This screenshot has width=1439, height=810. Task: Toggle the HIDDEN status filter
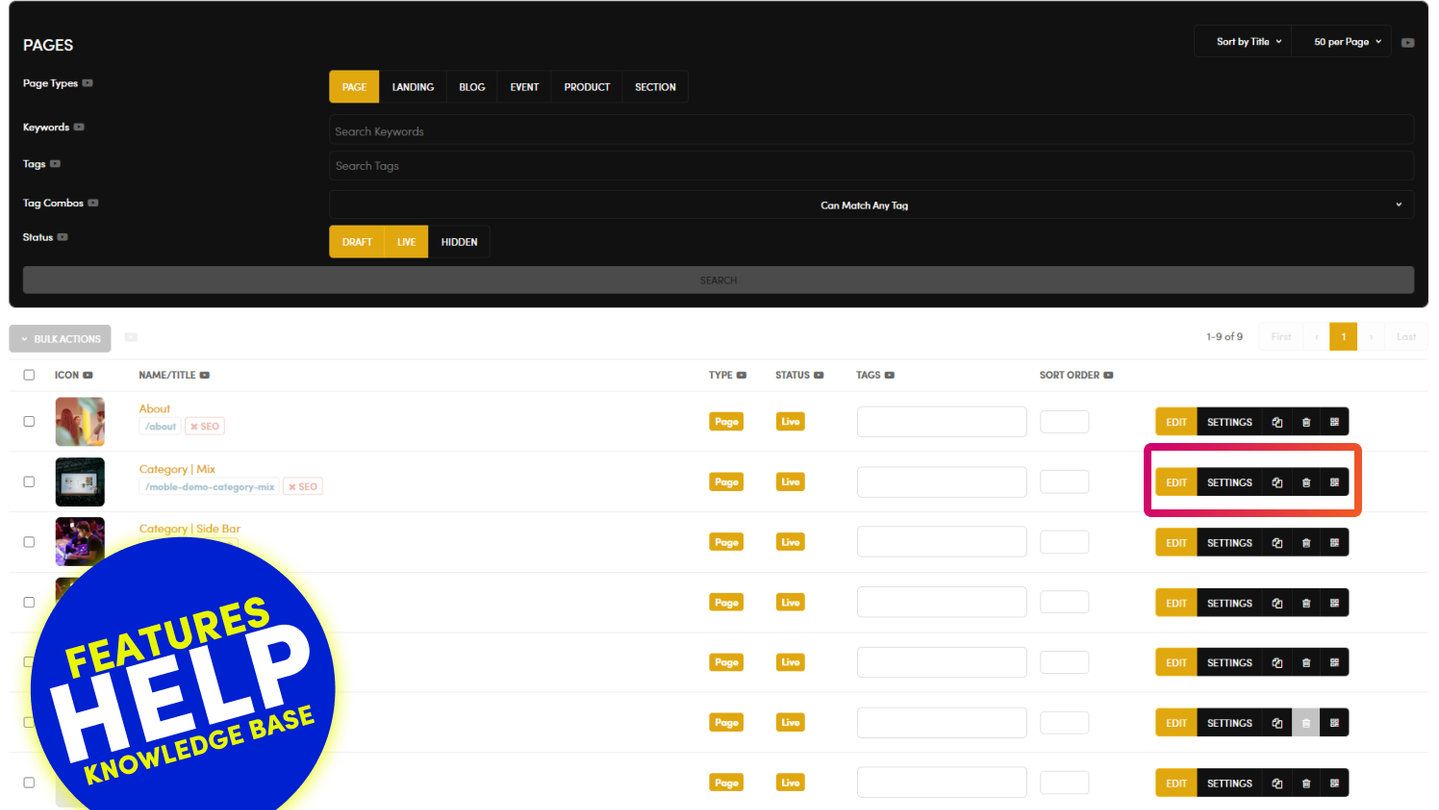[459, 242]
